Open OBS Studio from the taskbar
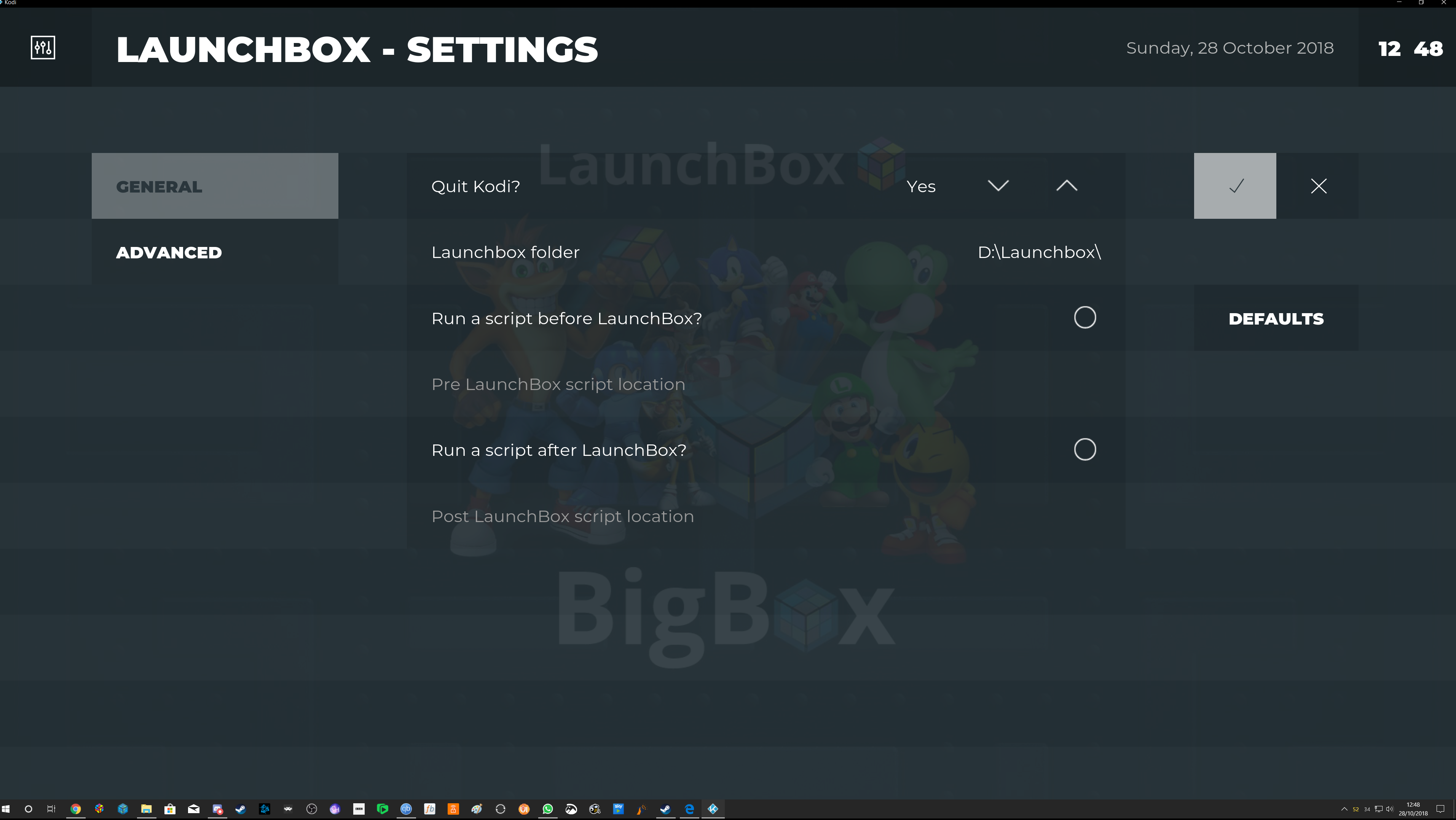 tap(311, 809)
